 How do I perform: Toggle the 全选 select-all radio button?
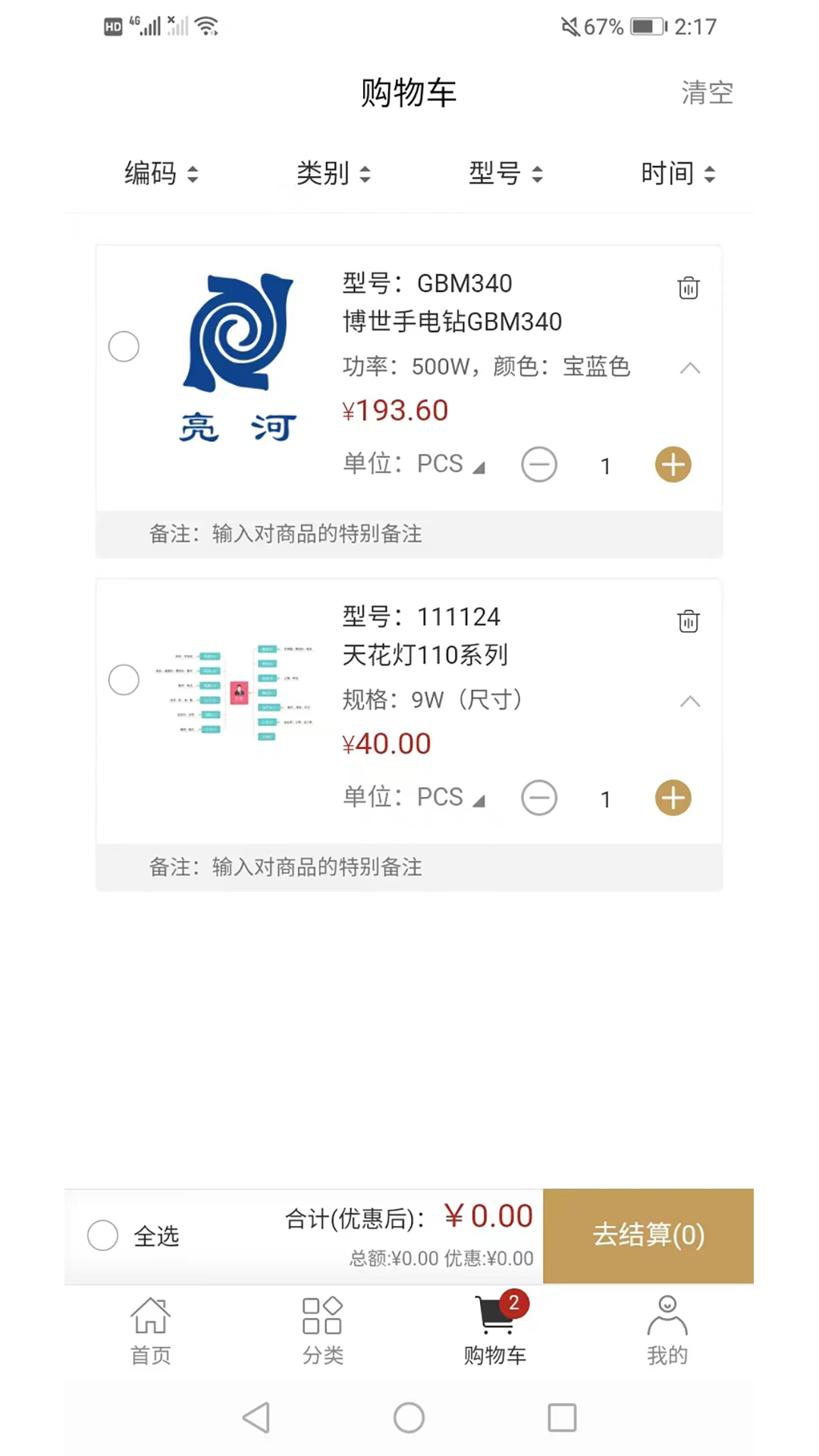click(x=103, y=1235)
